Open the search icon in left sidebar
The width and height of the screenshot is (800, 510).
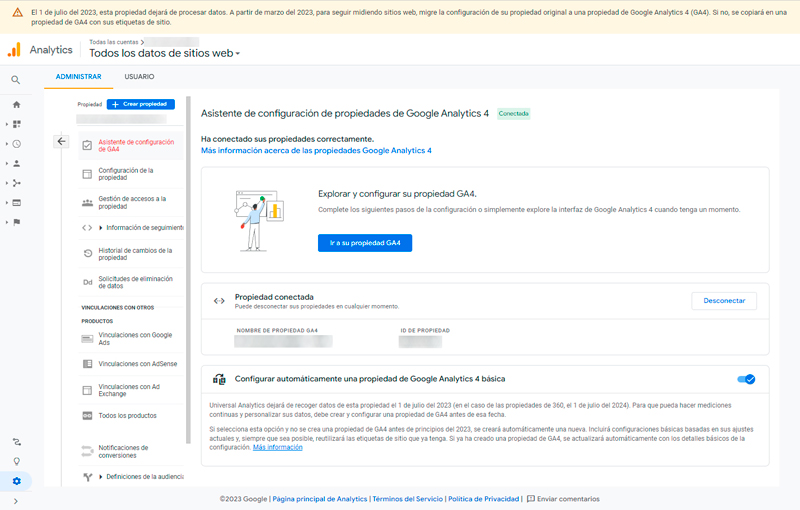click(16, 80)
